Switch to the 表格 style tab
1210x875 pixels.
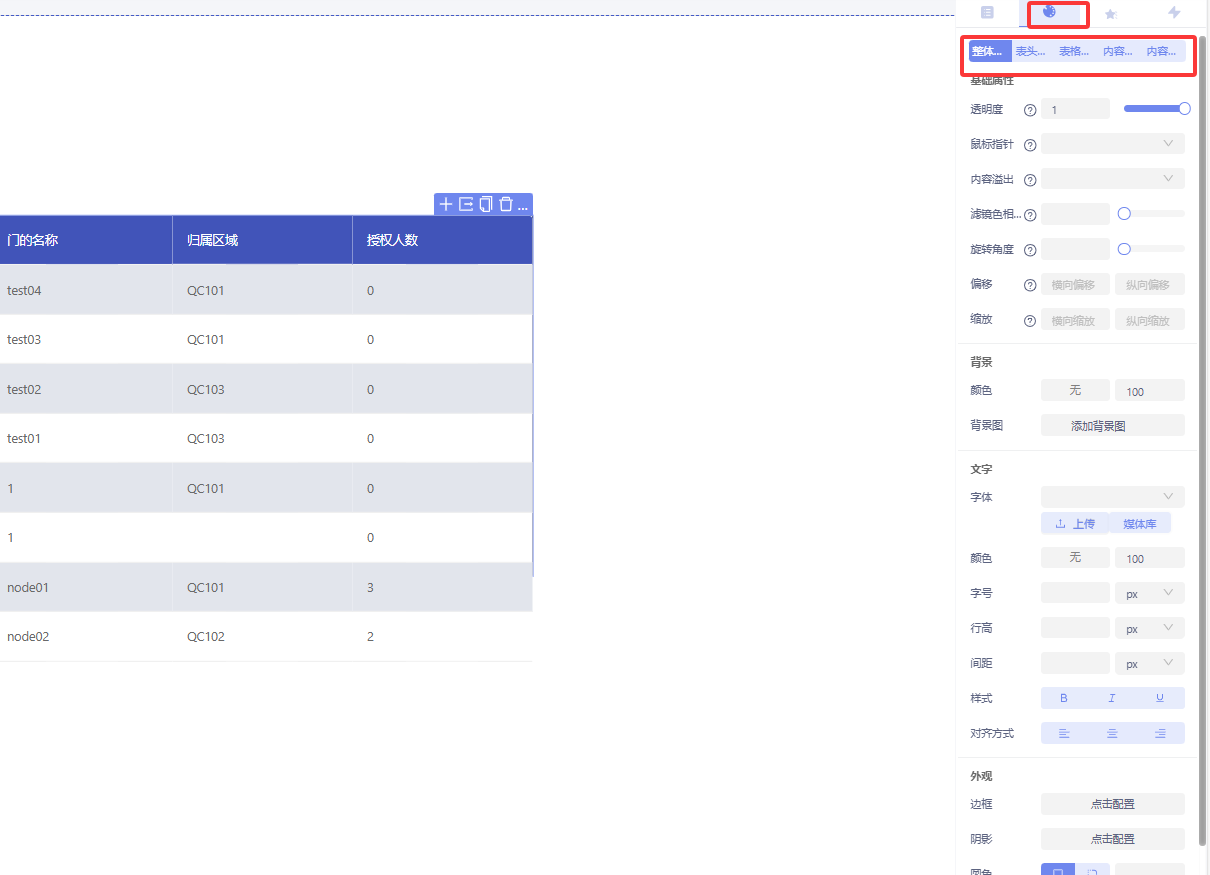pyautogui.click(x=1074, y=51)
